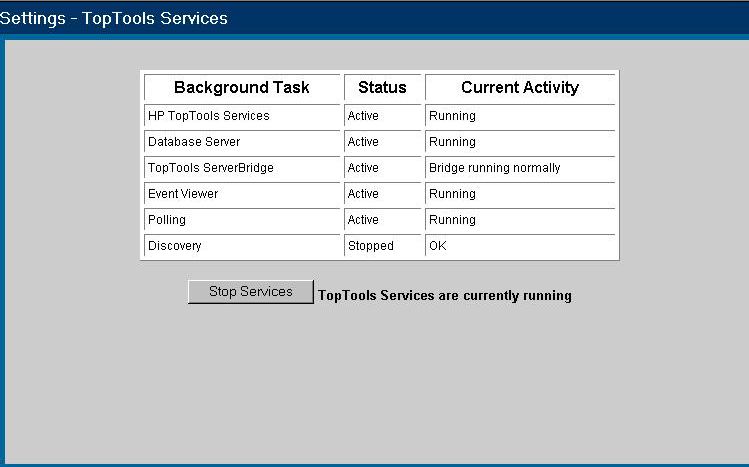Click the 'Settings - TopTools Services' page title
The image size is (749, 467).
(x=114, y=18)
